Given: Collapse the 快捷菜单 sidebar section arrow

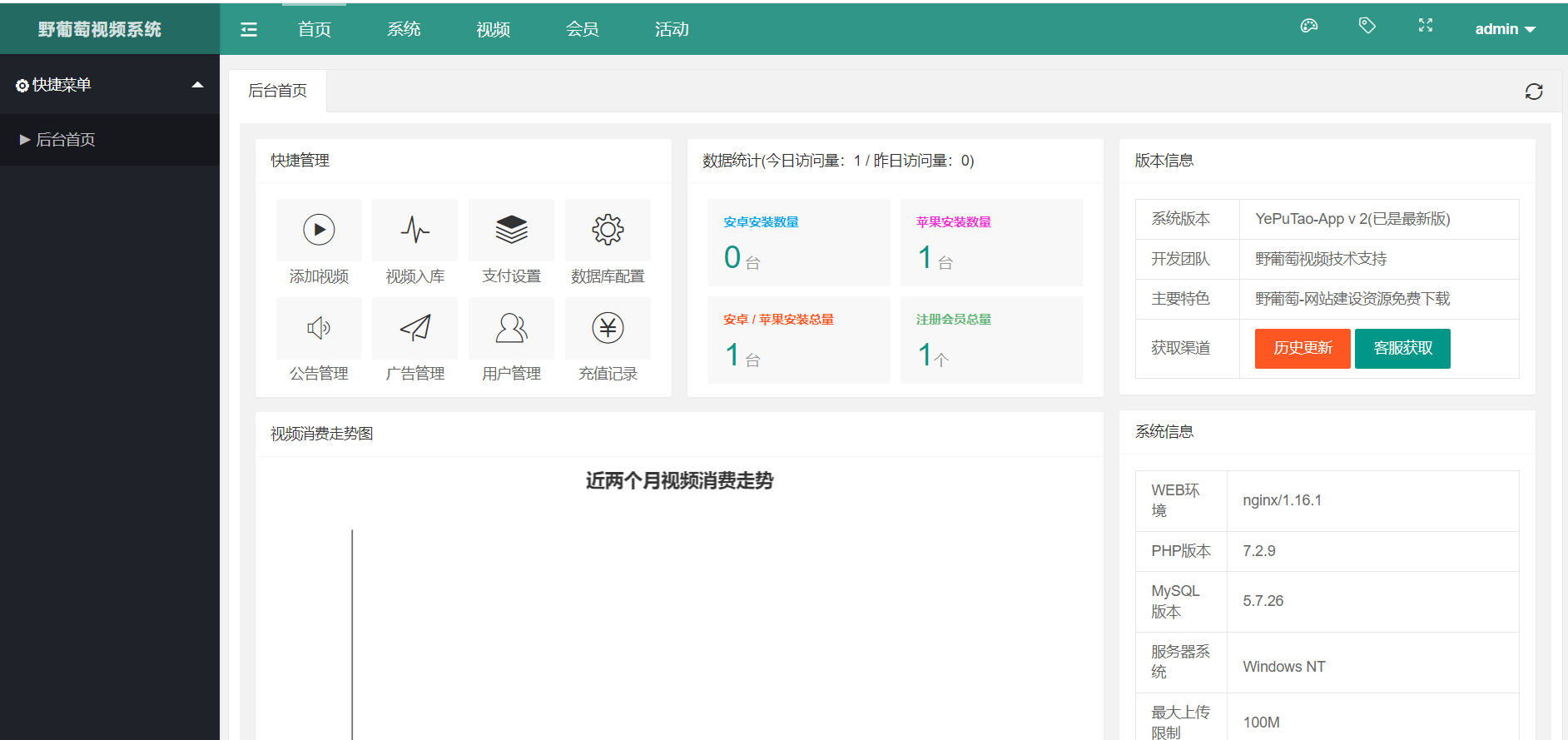Looking at the screenshot, I should (197, 85).
